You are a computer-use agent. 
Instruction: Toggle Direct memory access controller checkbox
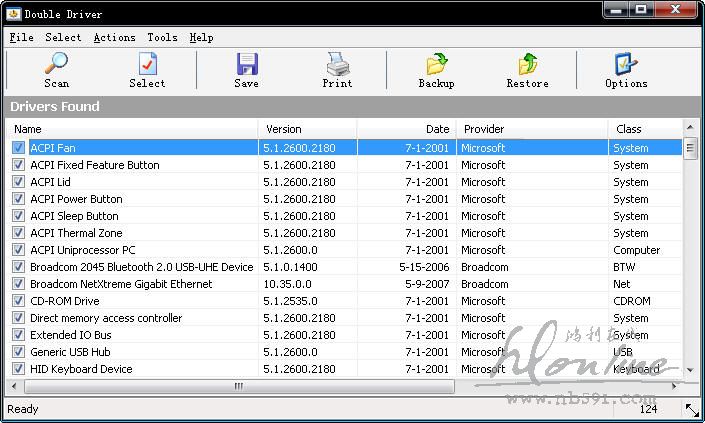[18, 318]
